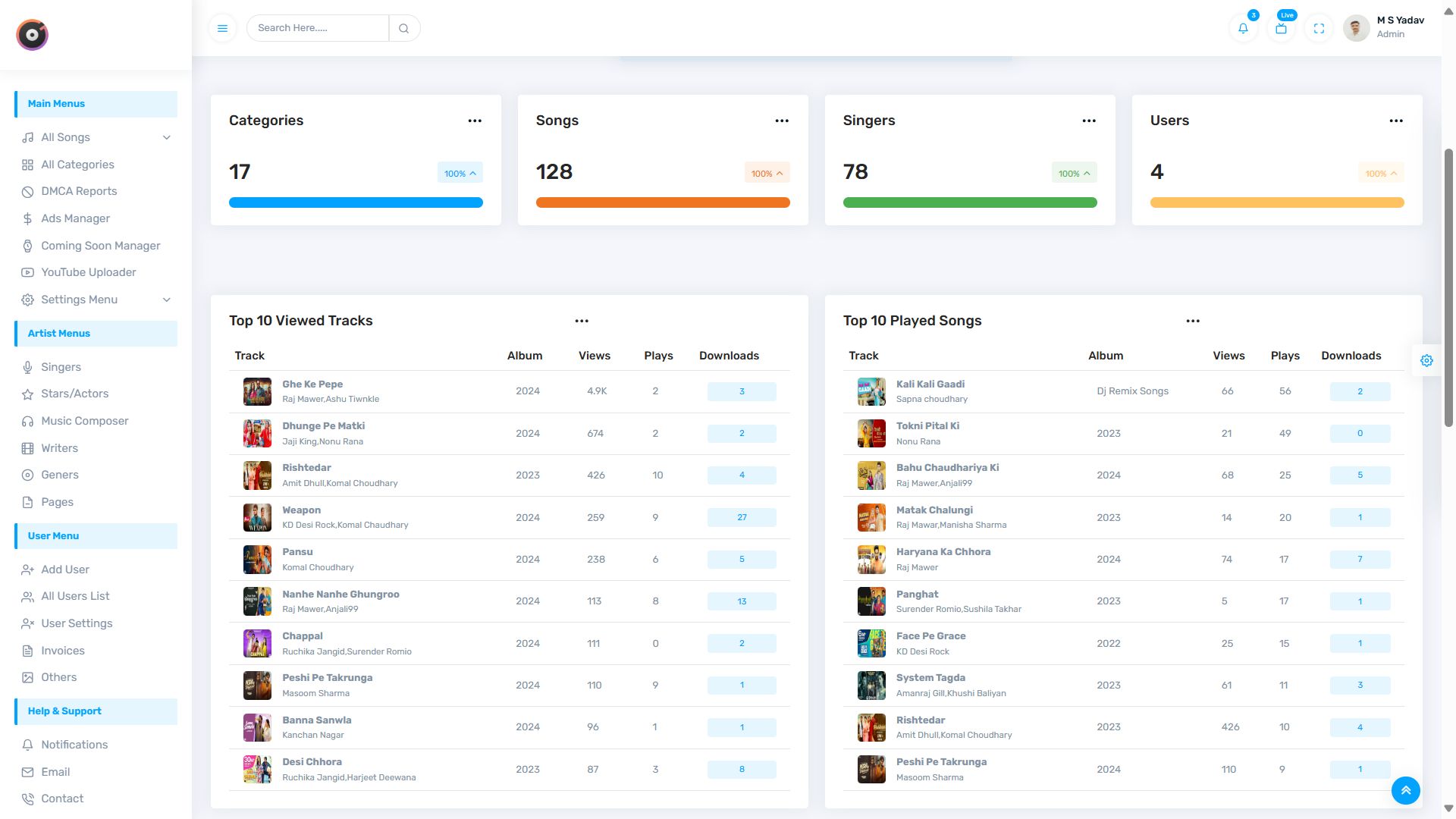This screenshot has width=1456, height=819.
Task: Open the Live TV icon
Action: tap(1281, 29)
